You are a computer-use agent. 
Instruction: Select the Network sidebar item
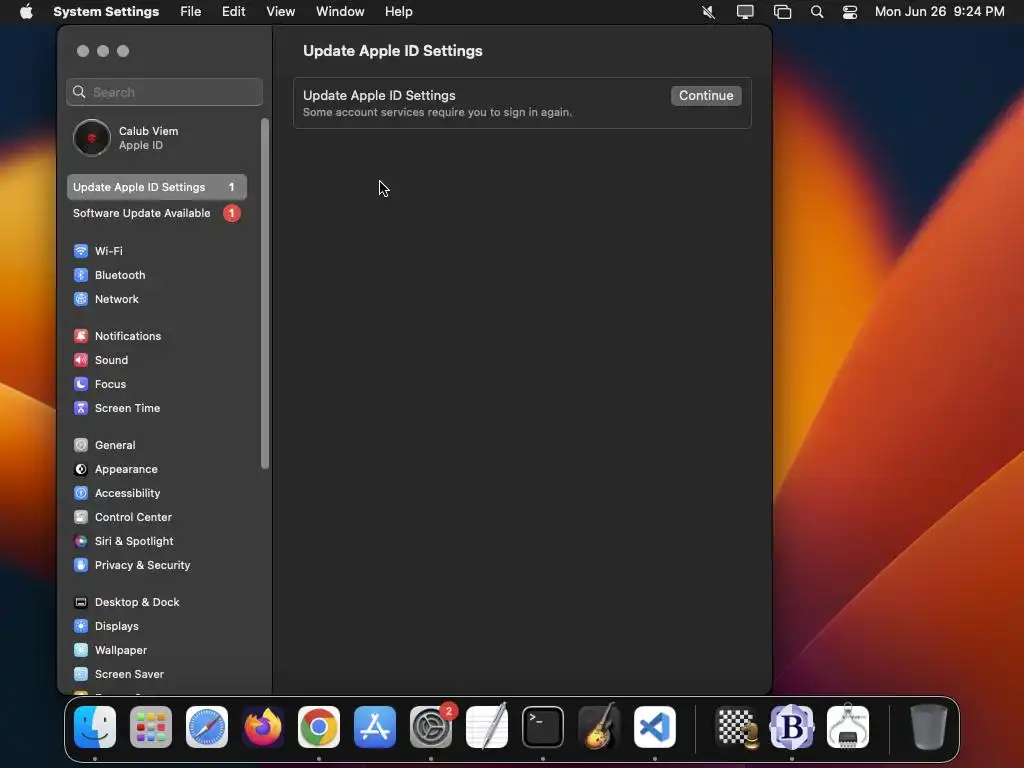pos(157,299)
